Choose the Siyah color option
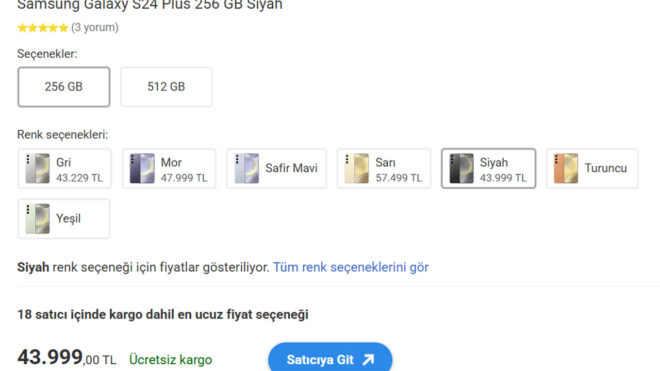The height and width of the screenshot is (371, 660). [x=488, y=168]
